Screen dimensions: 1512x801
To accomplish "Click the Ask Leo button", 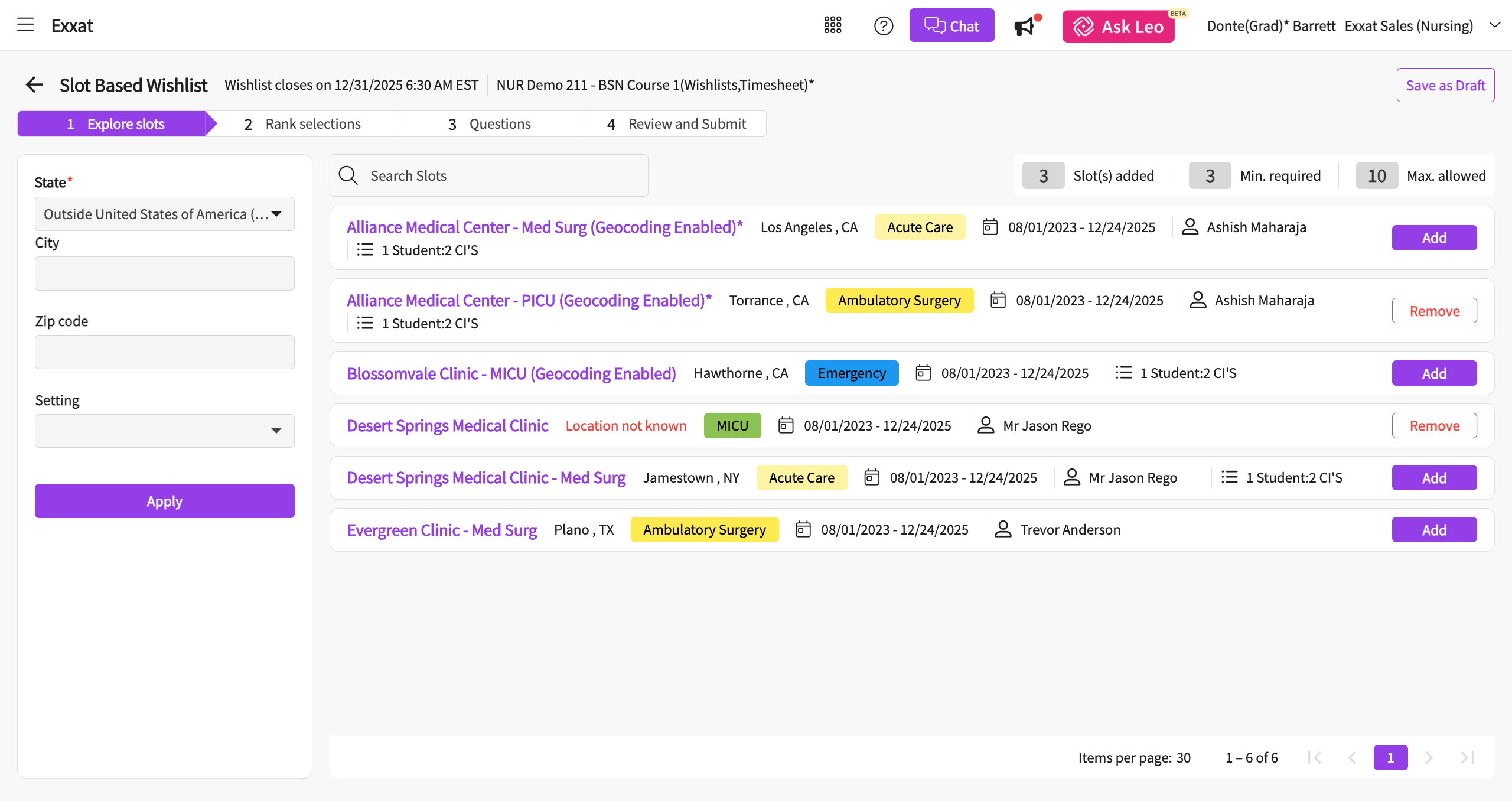I will [x=1118, y=26].
